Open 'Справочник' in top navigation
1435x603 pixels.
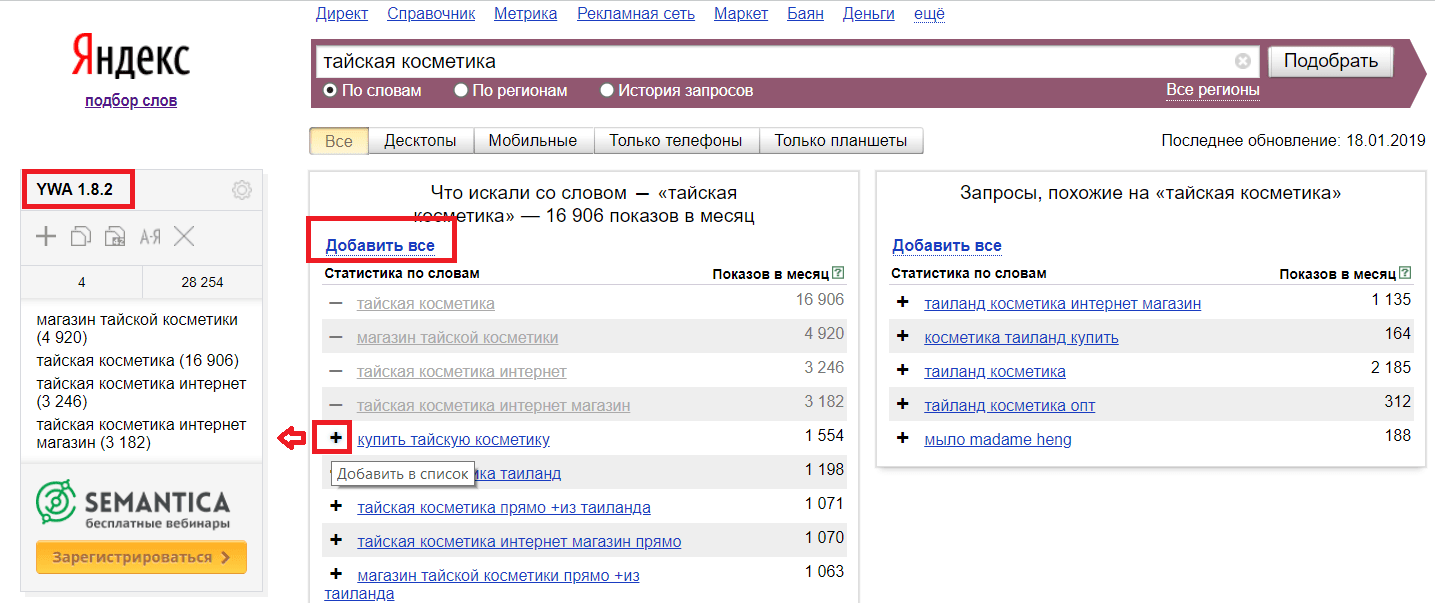(431, 13)
